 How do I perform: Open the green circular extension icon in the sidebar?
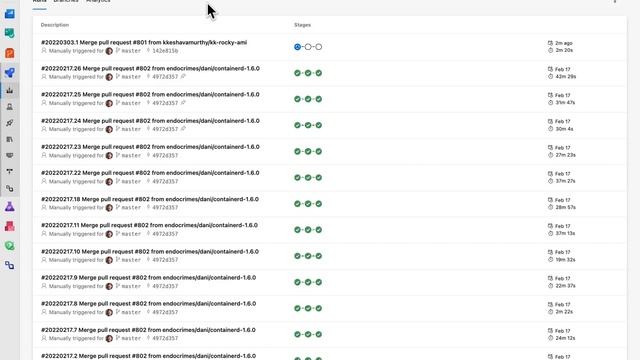(x=9, y=246)
